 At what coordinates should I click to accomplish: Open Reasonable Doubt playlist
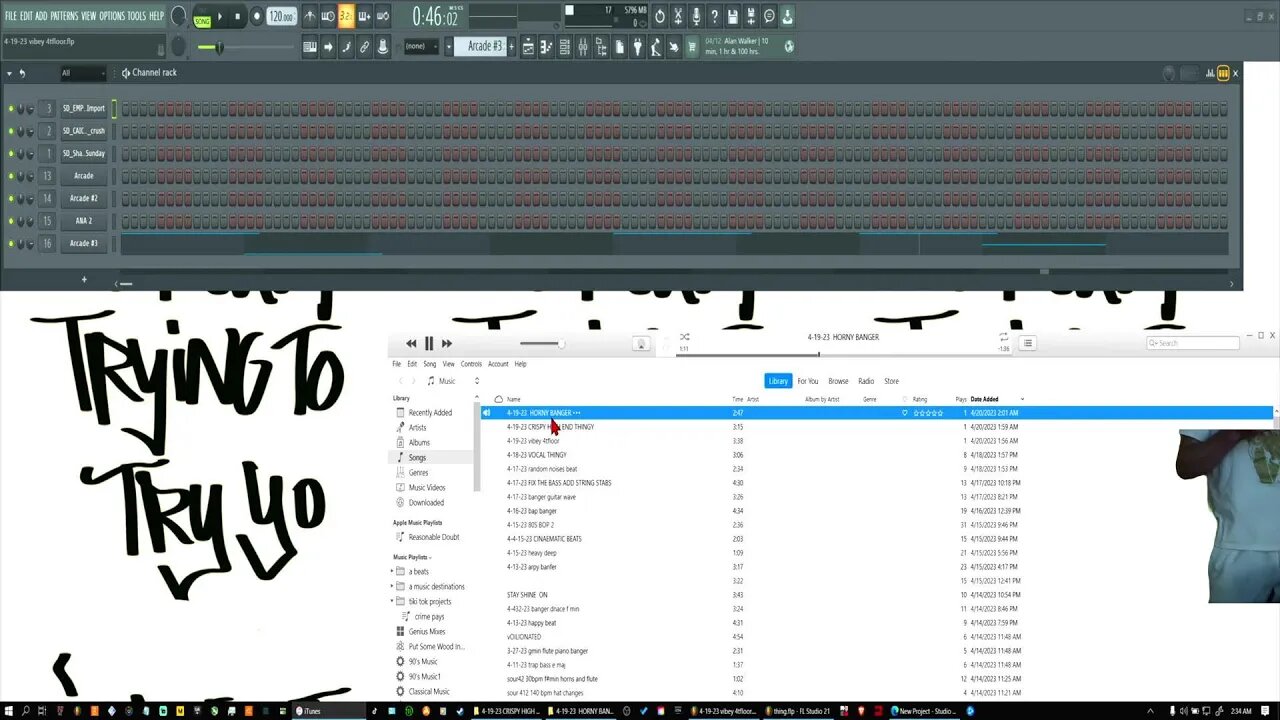434,537
